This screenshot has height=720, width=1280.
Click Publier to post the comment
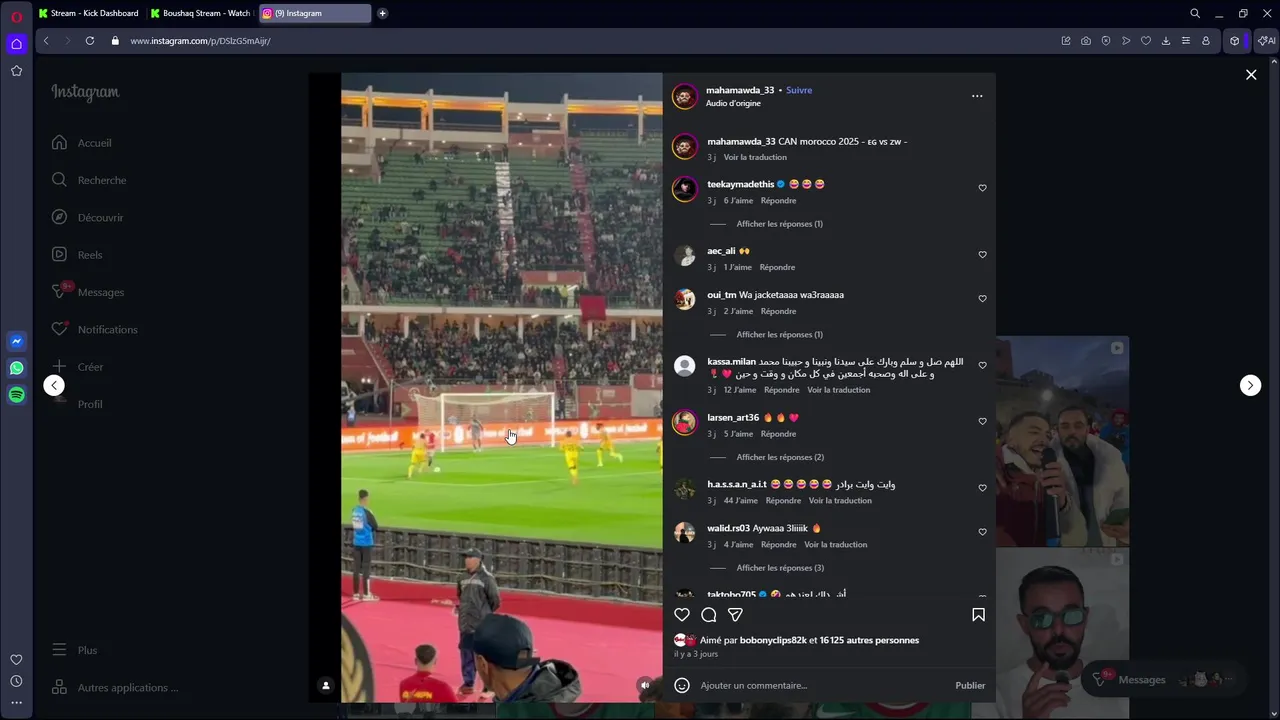970,685
